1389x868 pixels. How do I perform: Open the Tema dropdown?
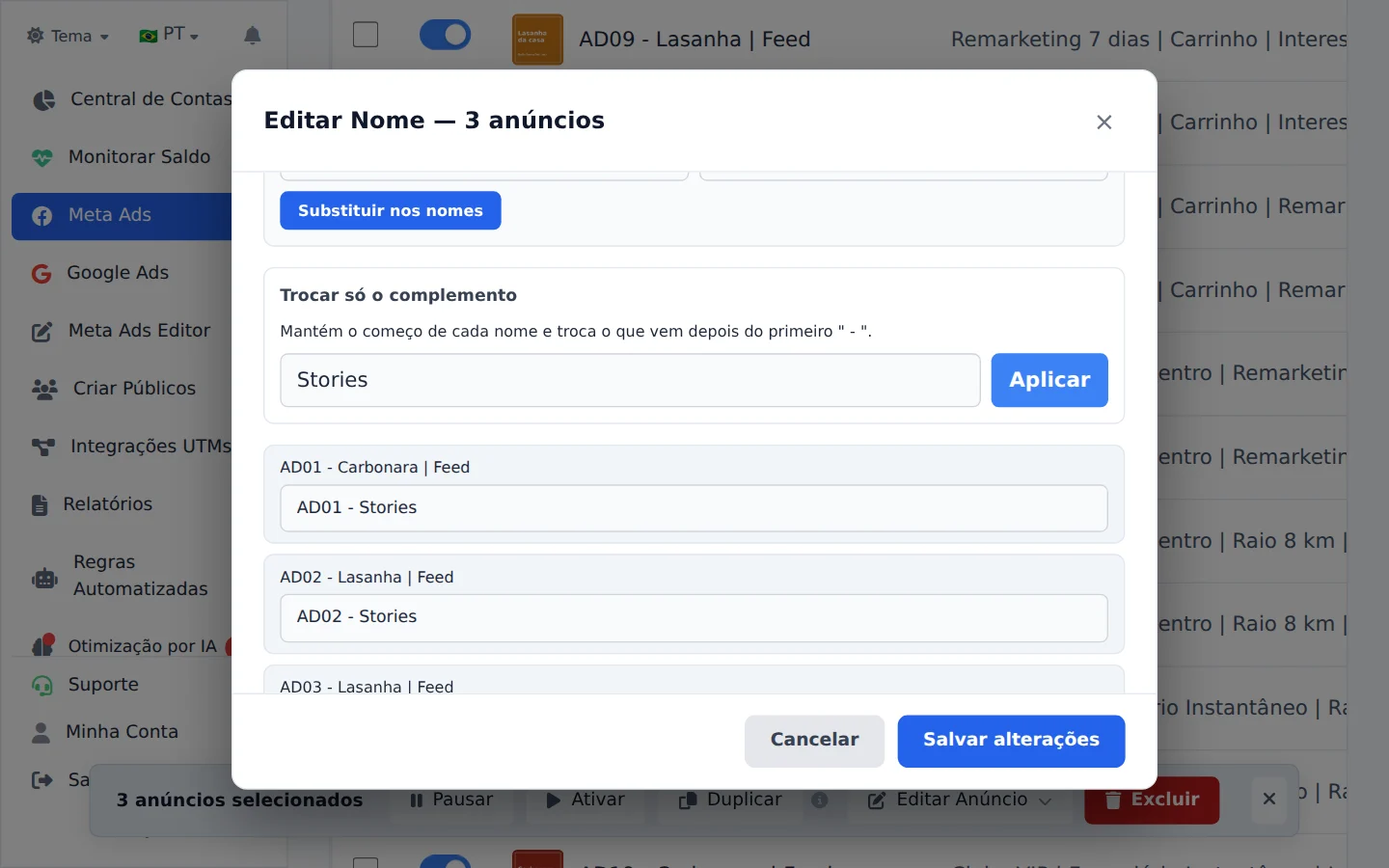68,36
